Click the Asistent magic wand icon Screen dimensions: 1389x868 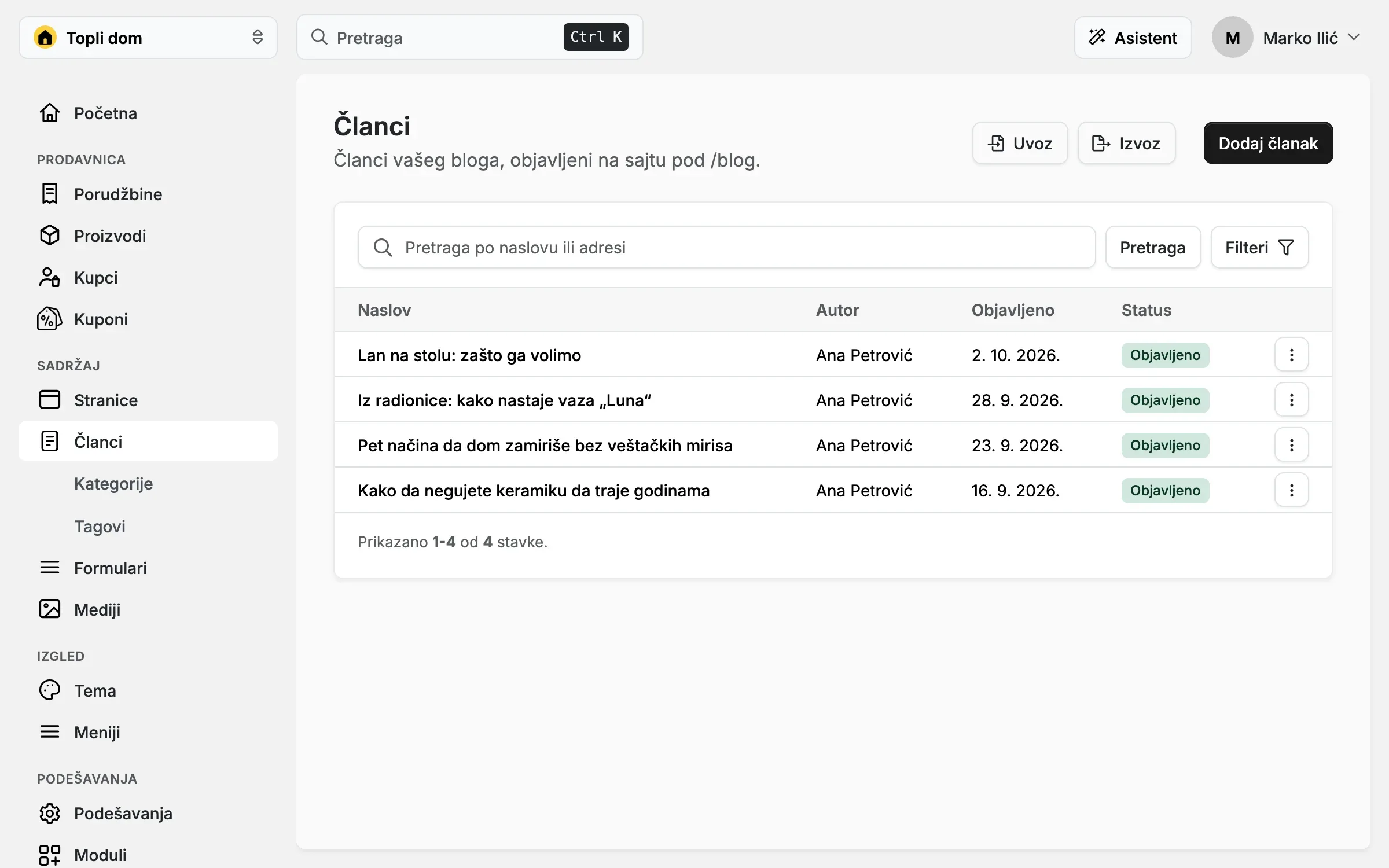tap(1097, 37)
